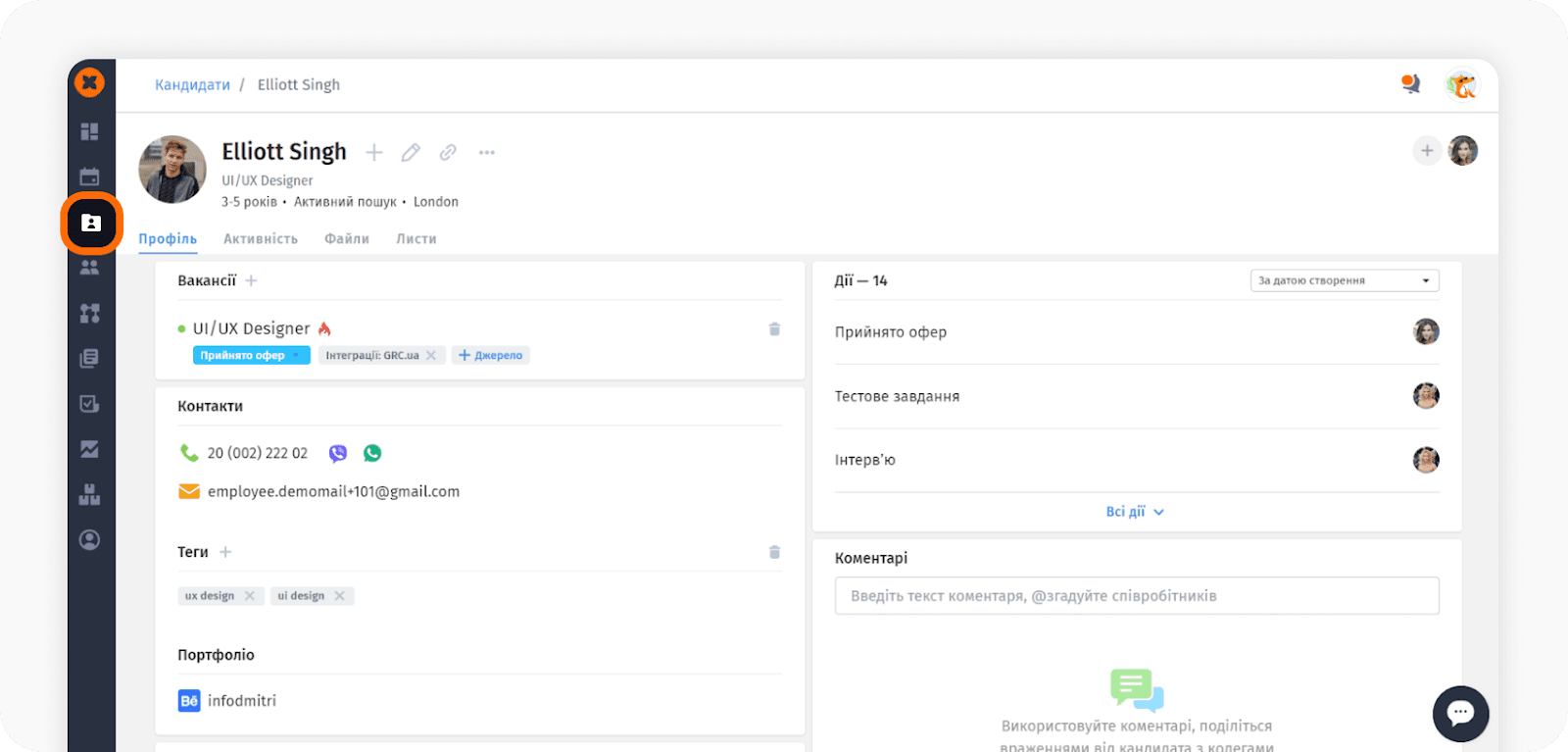Remove the GRC.ua integration label
Image resolution: width=1568 pixels, height=752 pixels.
click(431, 355)
